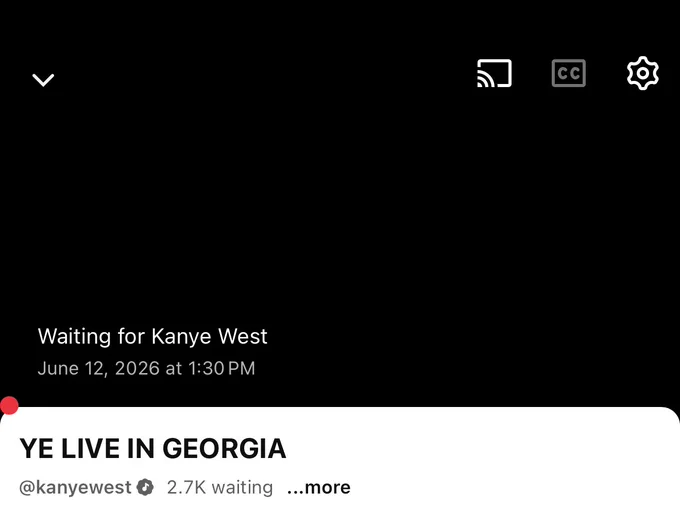Click the gear icon for quality options
The height and width of the screenshot is (509, 680).
(643, 73)
